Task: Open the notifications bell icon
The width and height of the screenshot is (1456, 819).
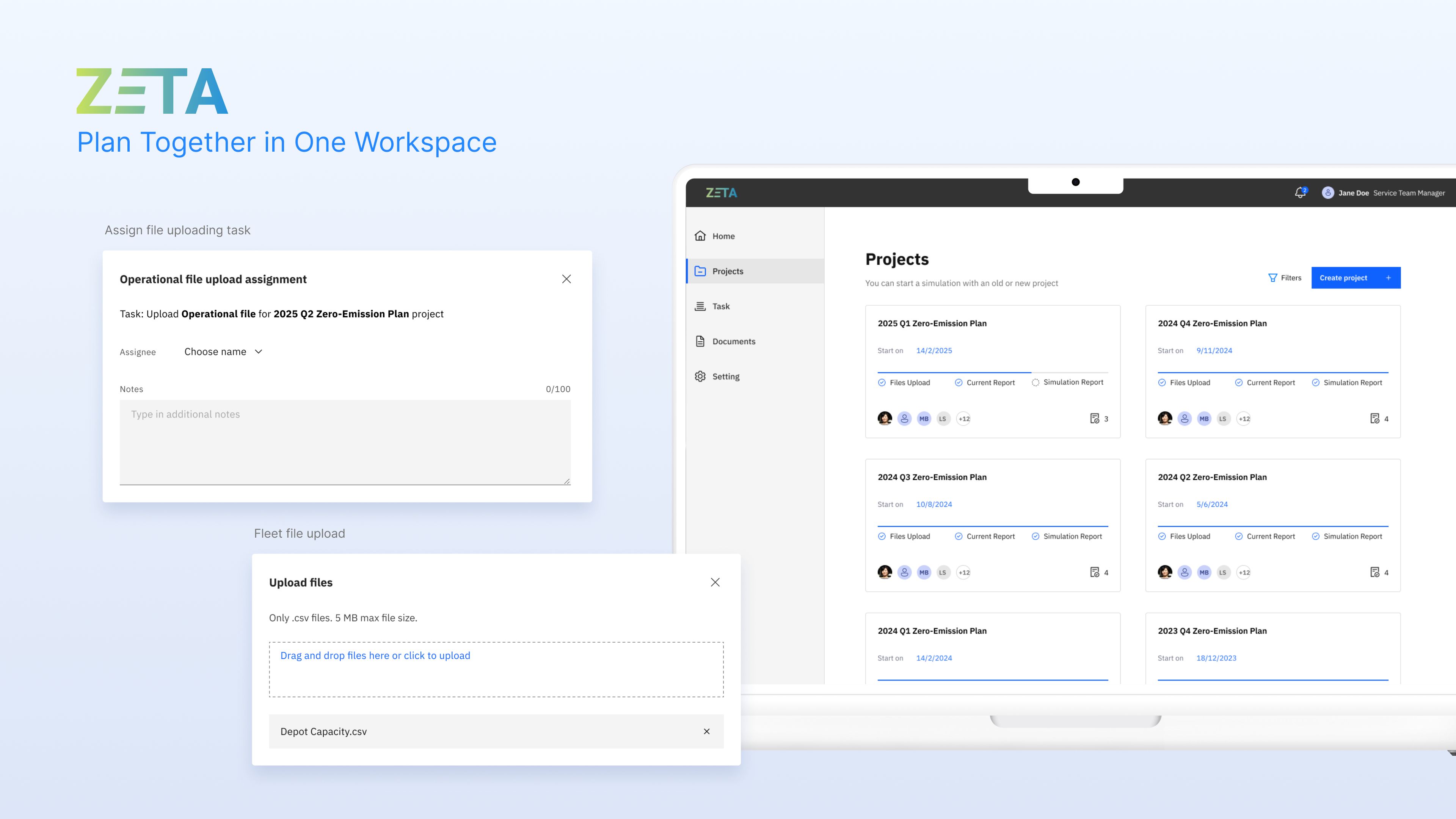Action: 1300,193
